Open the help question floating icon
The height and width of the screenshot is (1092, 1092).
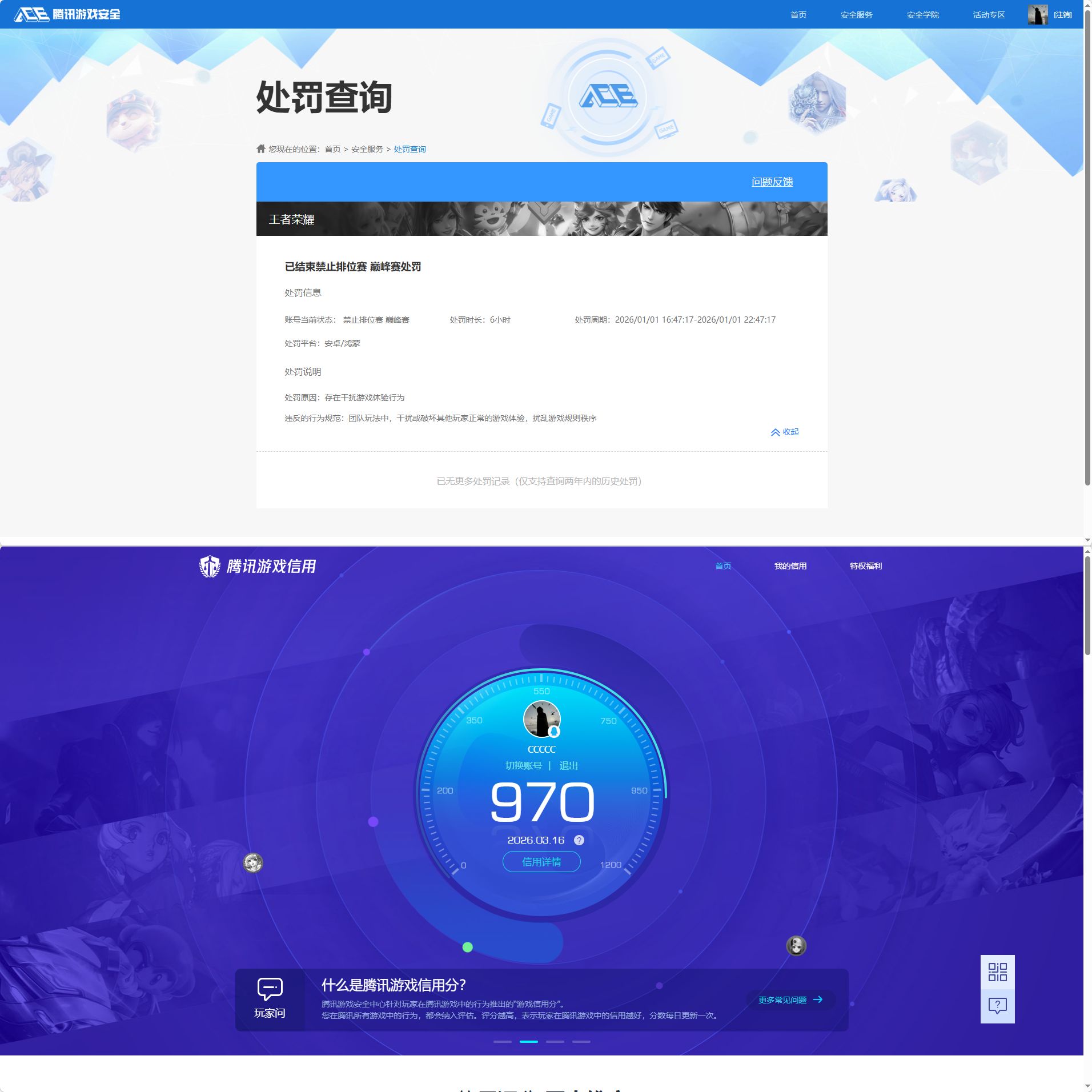click(x=997, y=1006)
